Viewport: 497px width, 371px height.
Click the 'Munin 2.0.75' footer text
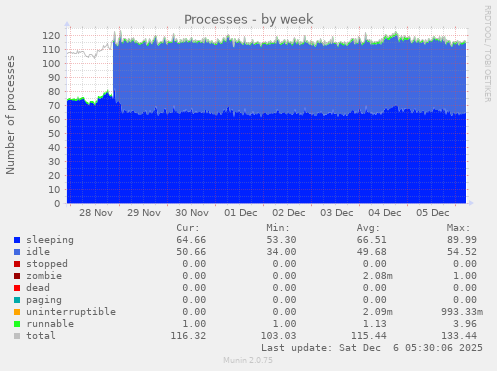[248, 360]
